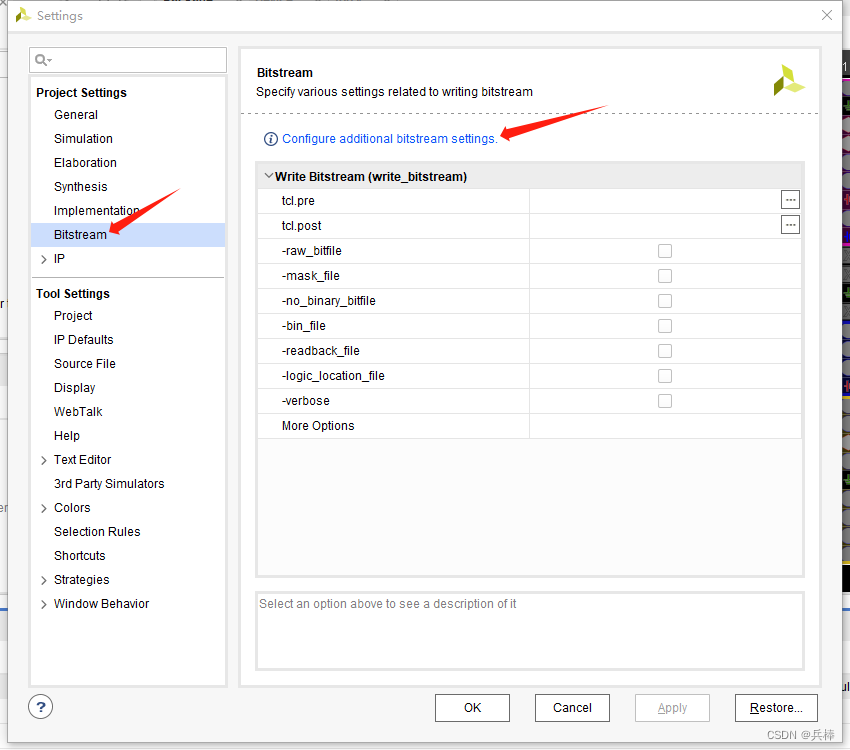This screenshot has height=750, width=850.
Task: Open WebTalk settings
Action: [78, 412]
